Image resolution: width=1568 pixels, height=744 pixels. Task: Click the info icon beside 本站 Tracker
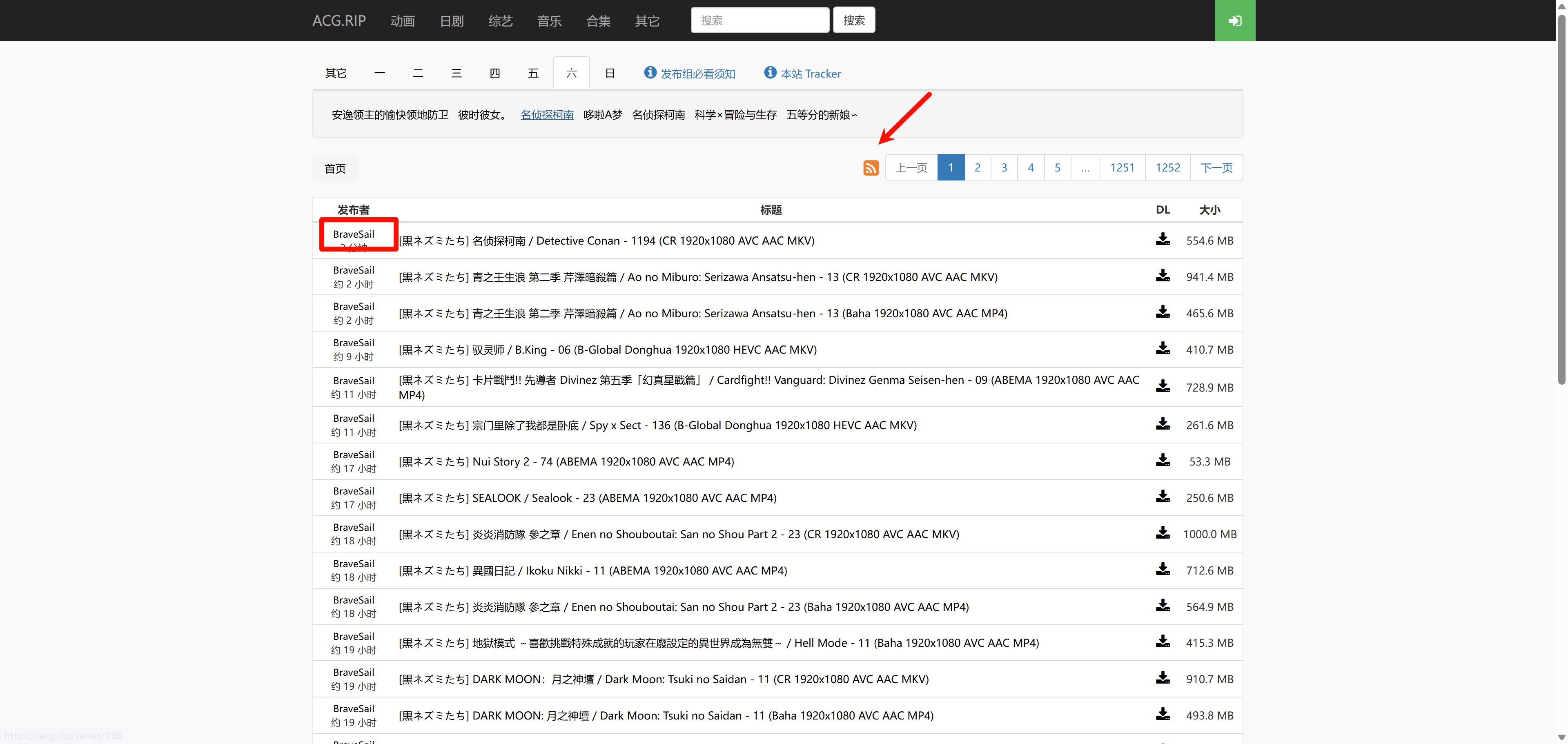click(770, 72)
